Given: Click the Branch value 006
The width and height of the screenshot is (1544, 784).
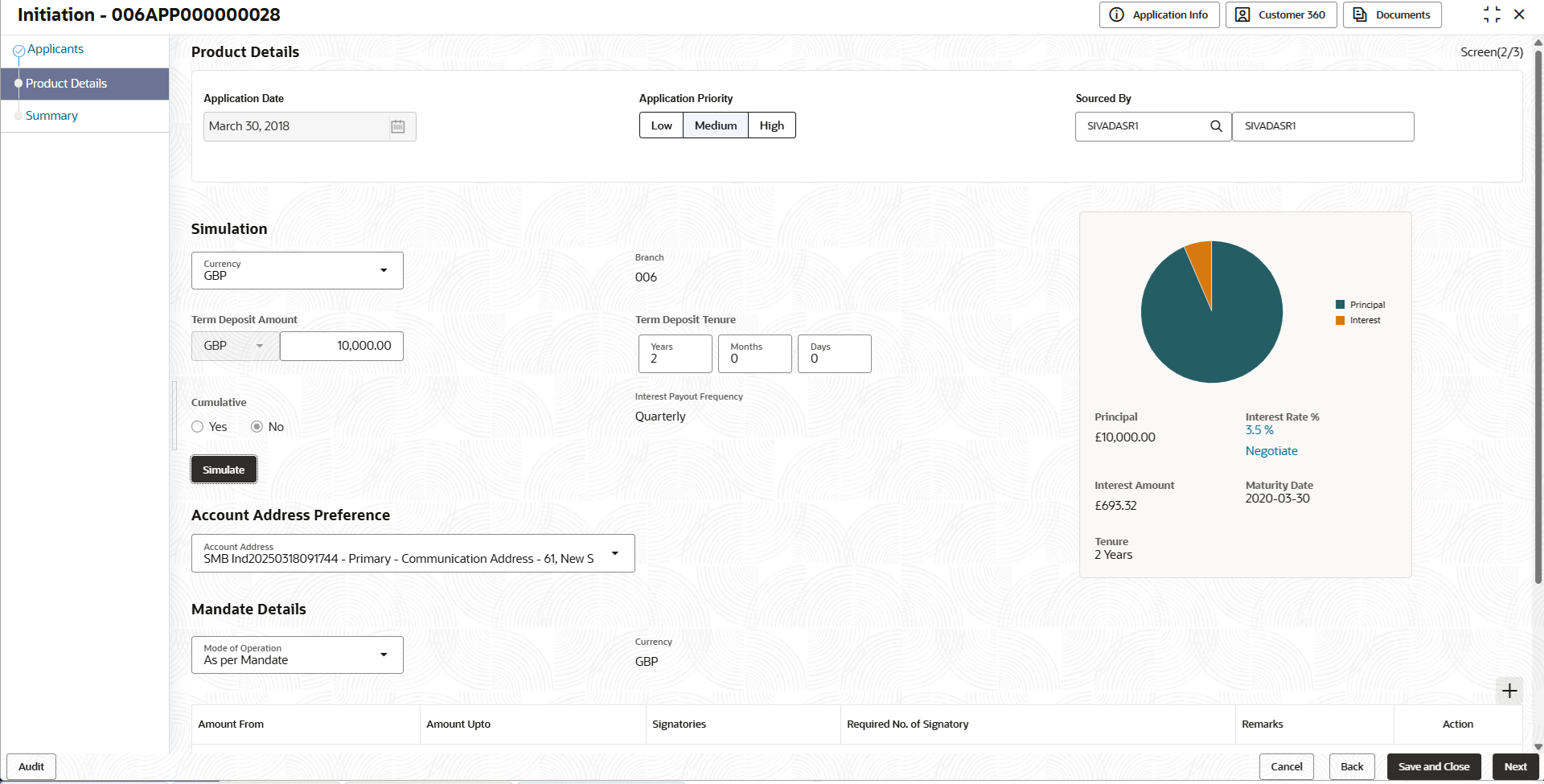Looking at the screenshot, I should pyautogui.click(x=646, y=277).
